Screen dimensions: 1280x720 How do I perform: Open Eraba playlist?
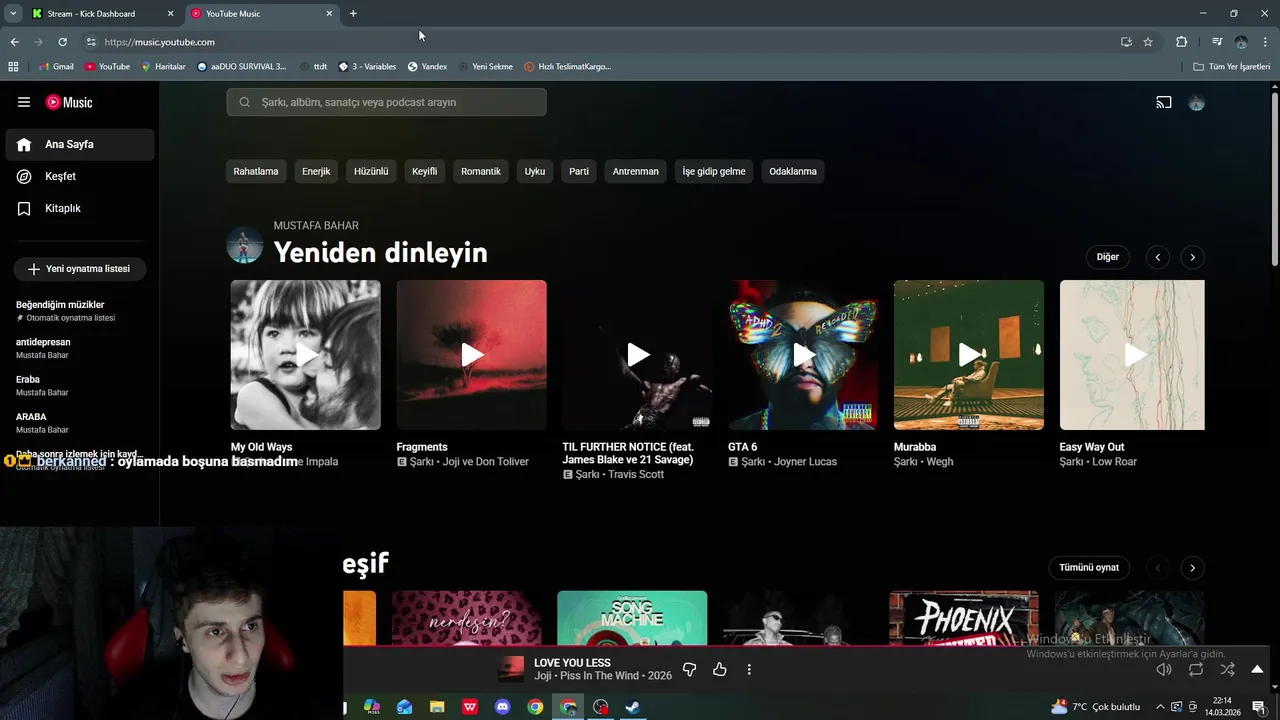[28, 379]
